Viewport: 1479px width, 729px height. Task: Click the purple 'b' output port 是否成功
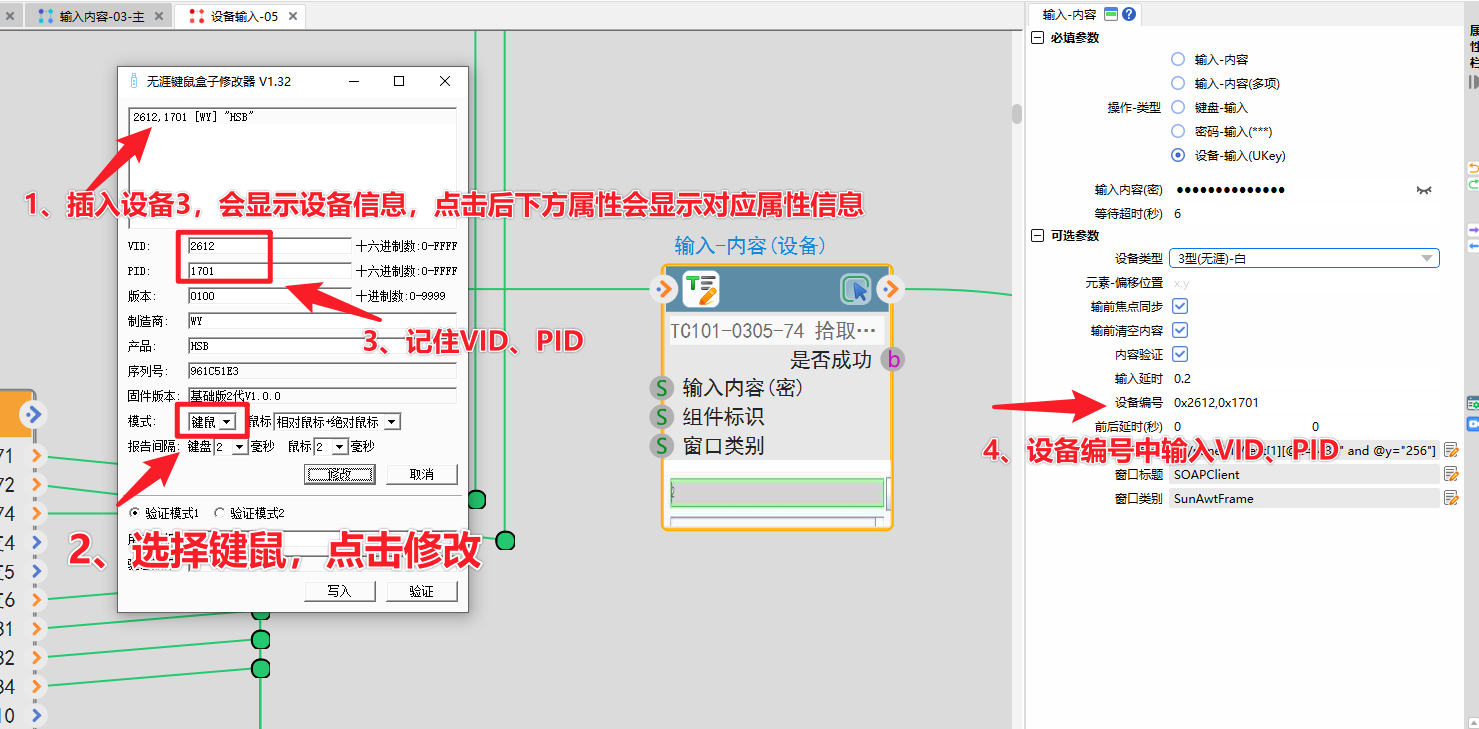coord(893,360)
